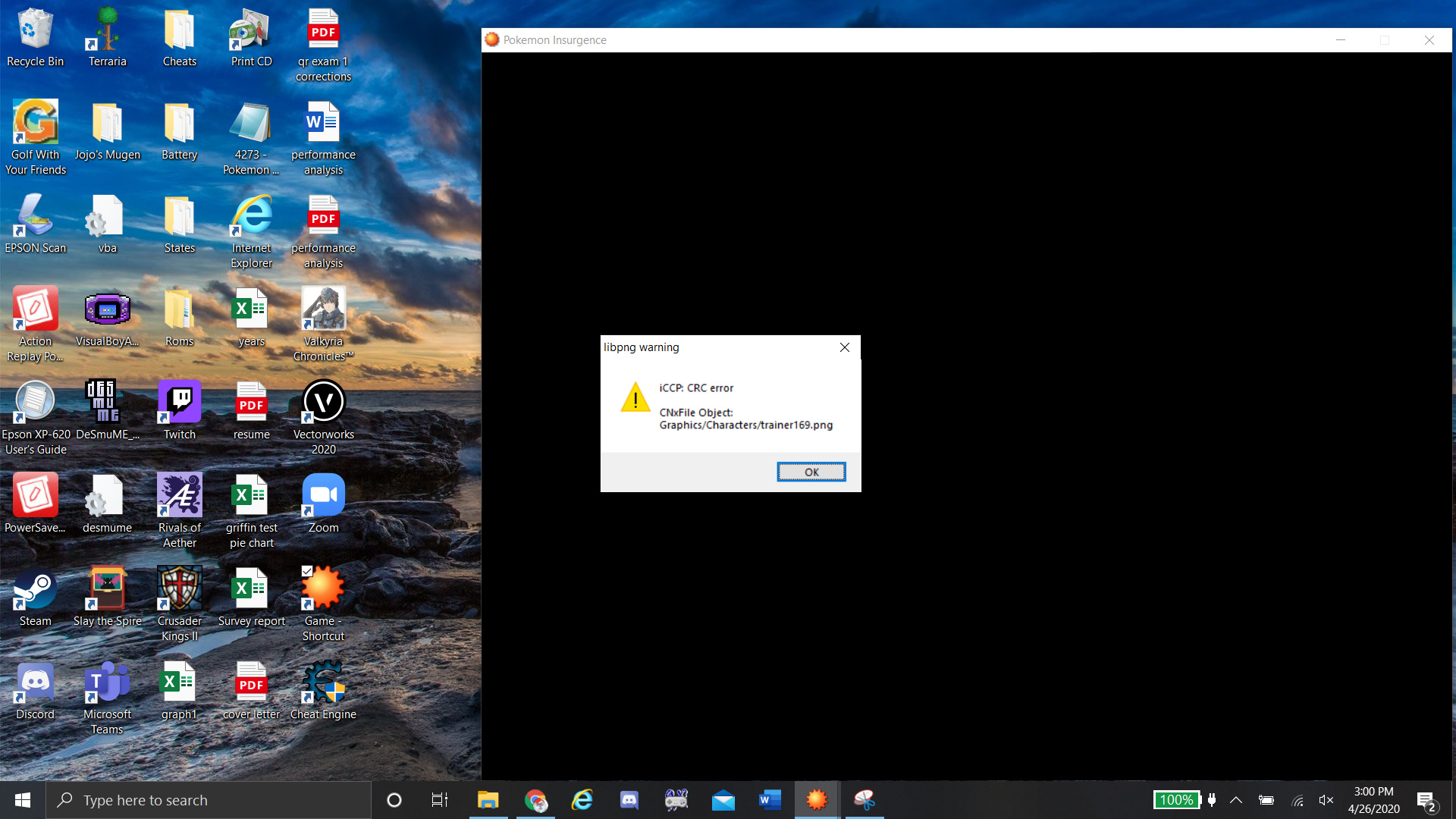1456x819 pixels.
Task: Select the Cheats folder on desktop
Action: 180,38
